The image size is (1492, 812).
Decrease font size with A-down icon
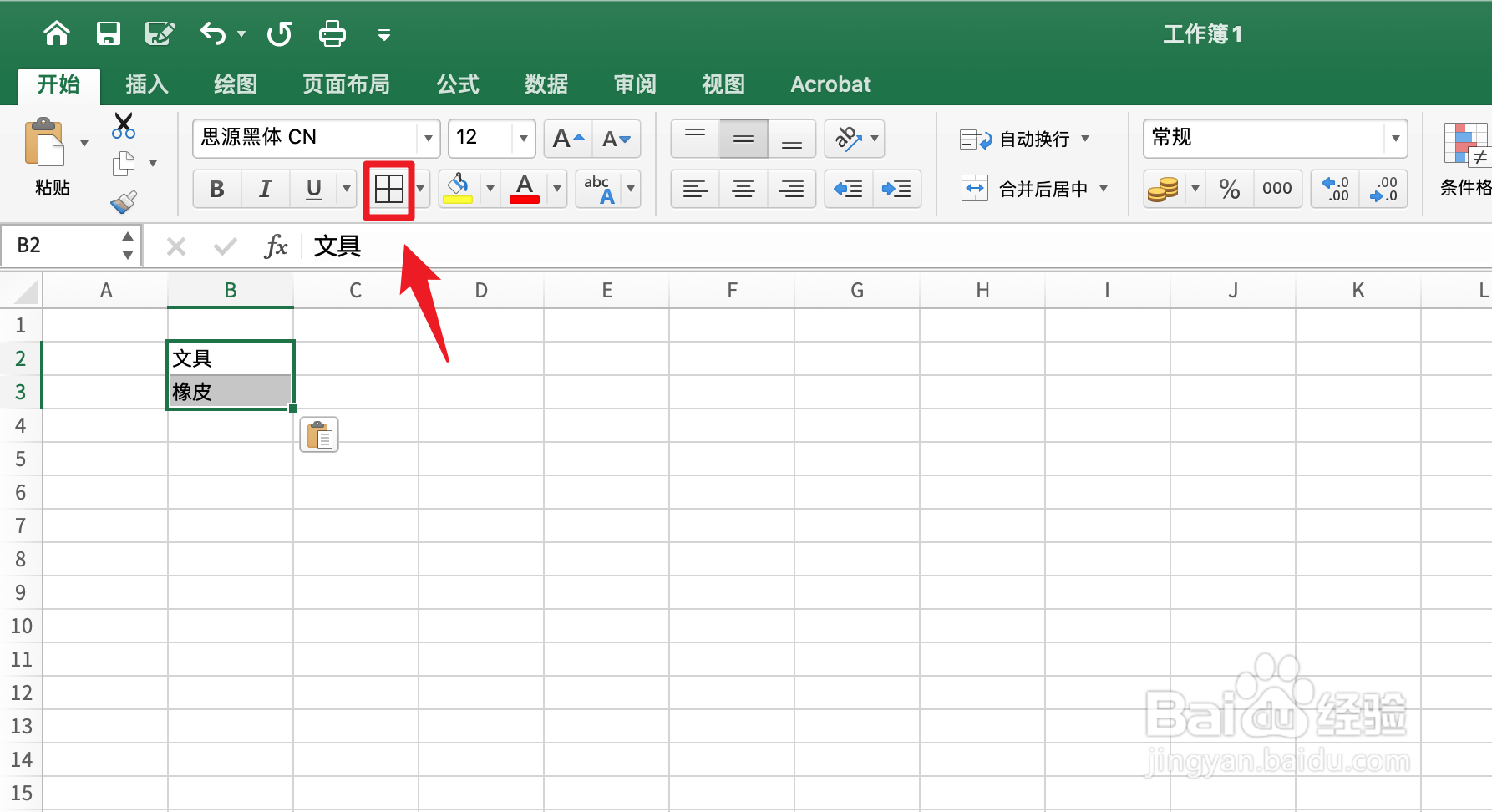(617, 139)
